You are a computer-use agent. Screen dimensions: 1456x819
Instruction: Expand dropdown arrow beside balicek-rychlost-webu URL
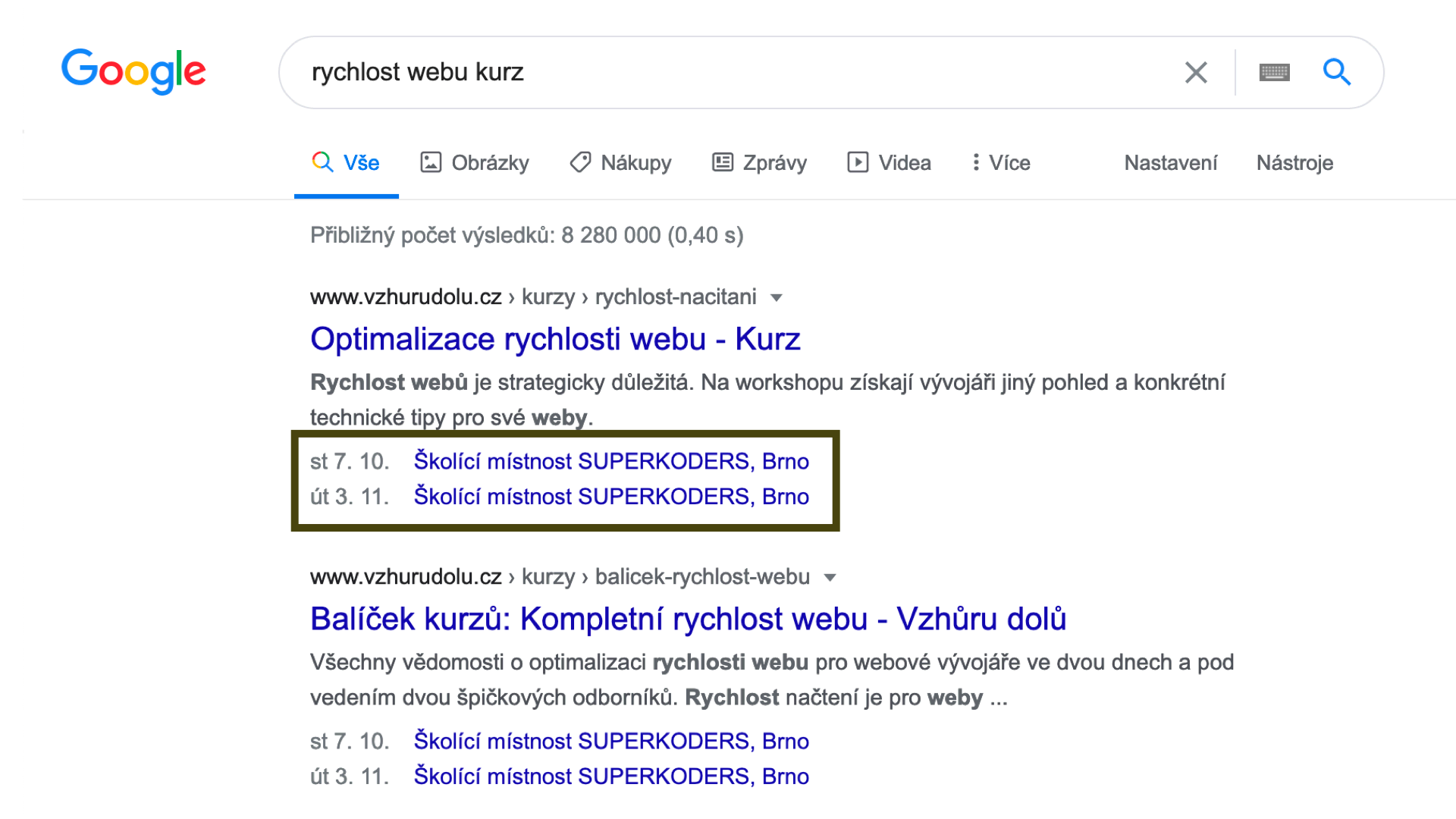pos(830,578)
